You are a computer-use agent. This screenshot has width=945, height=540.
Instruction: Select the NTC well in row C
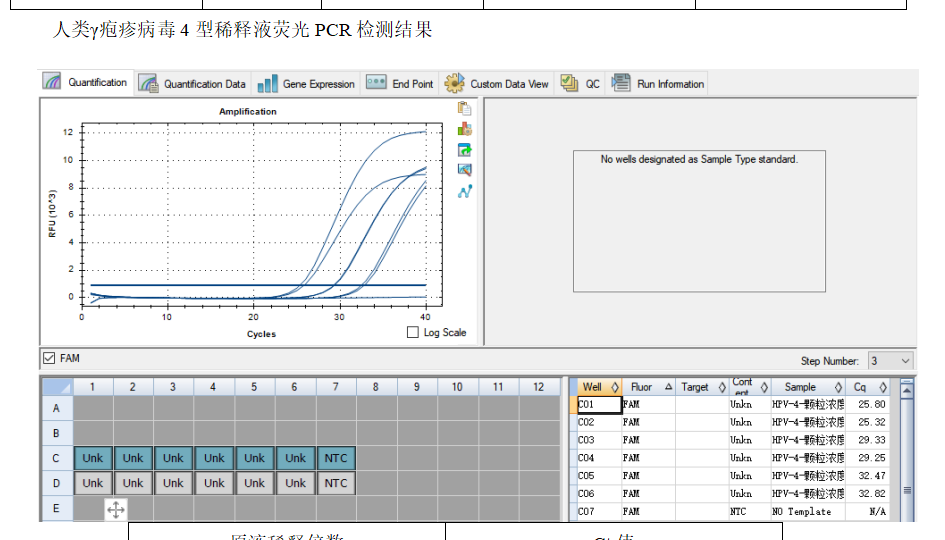click(336, 458)
